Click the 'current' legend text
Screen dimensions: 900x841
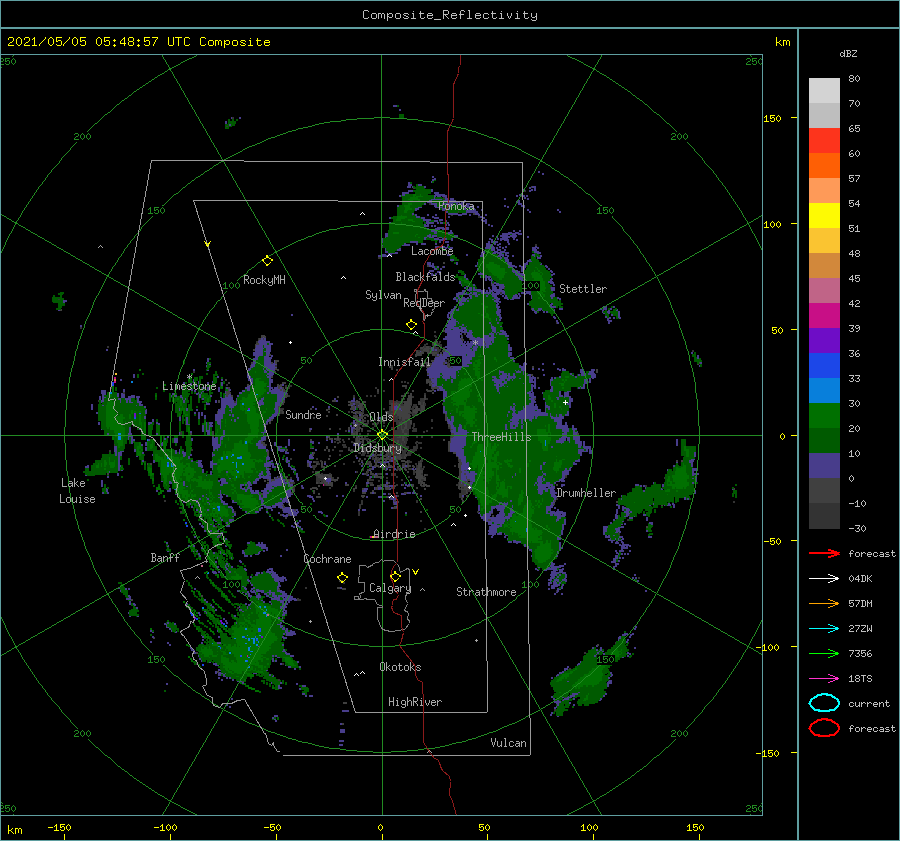(869, 703)
